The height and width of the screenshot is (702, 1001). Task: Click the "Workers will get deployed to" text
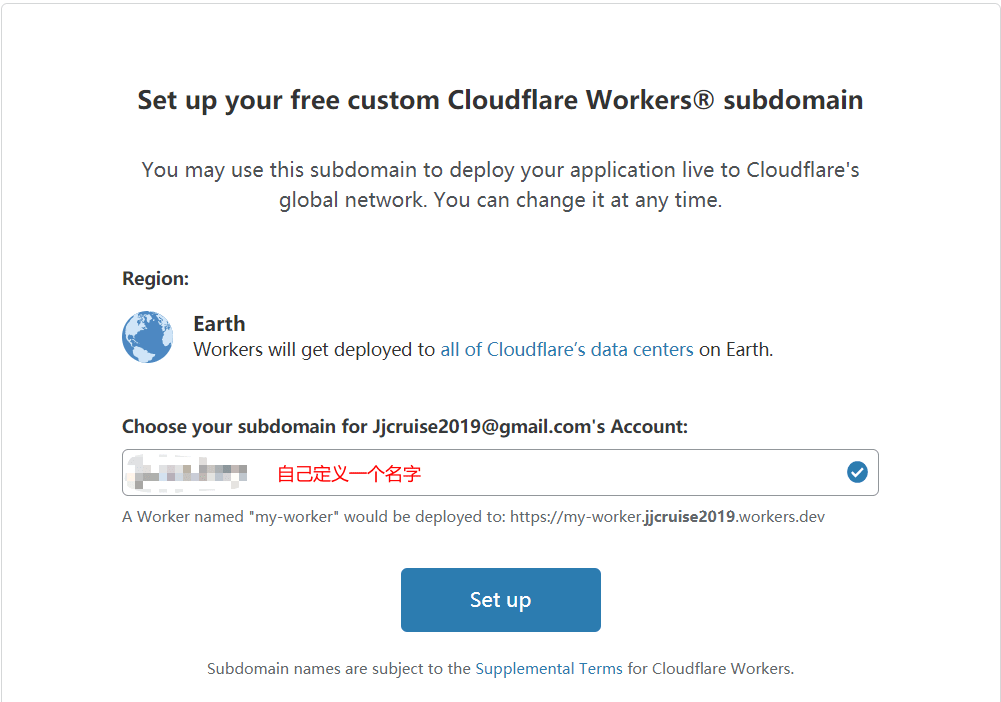tap(315, 350)
